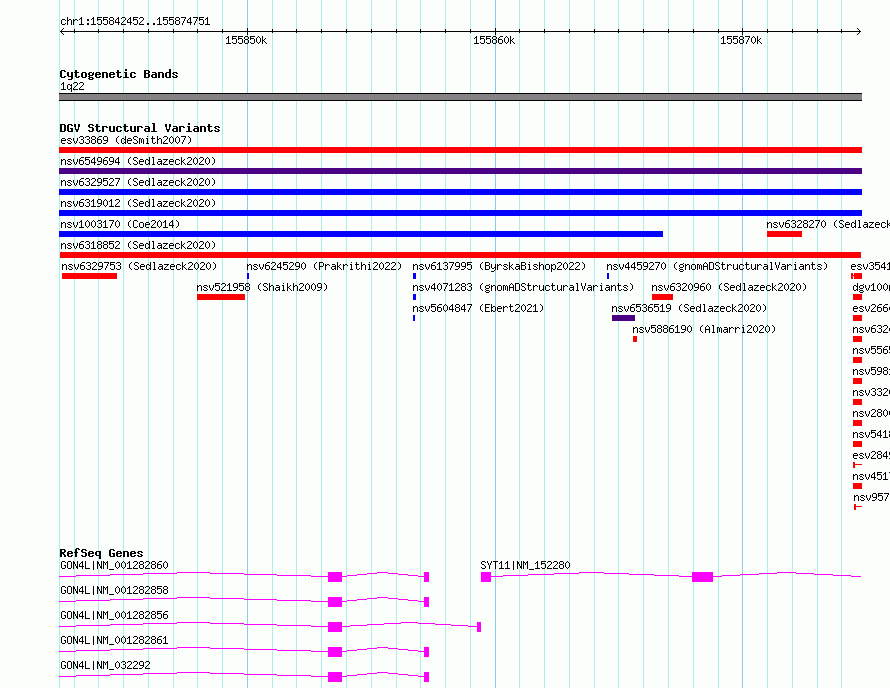Viewport: 890px width, 688px height.
Task: Click the blue nsv1003170 variant bar
Action: 361,234
